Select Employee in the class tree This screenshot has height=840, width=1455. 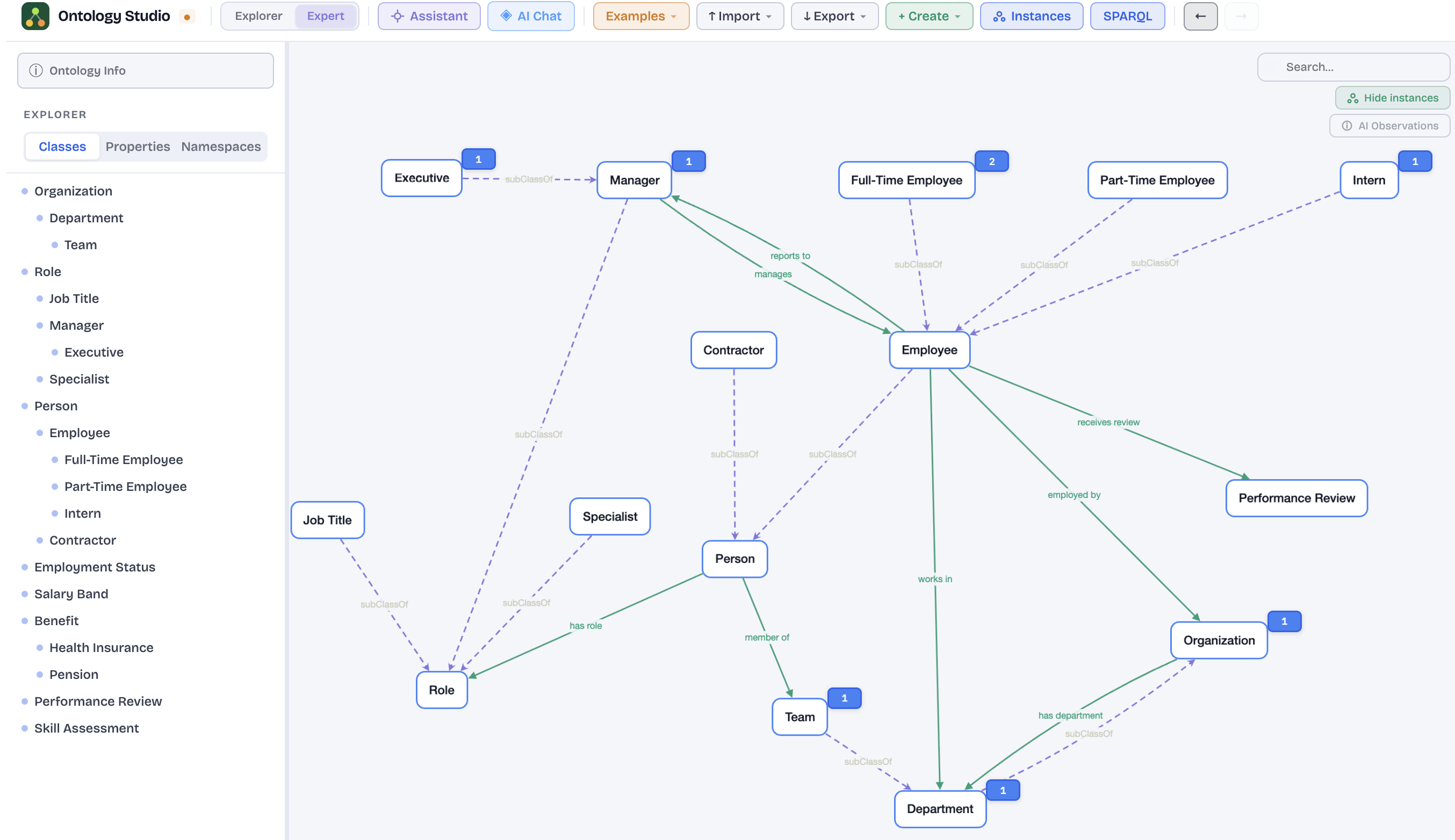pyautogui.click(x=80, y=433)
